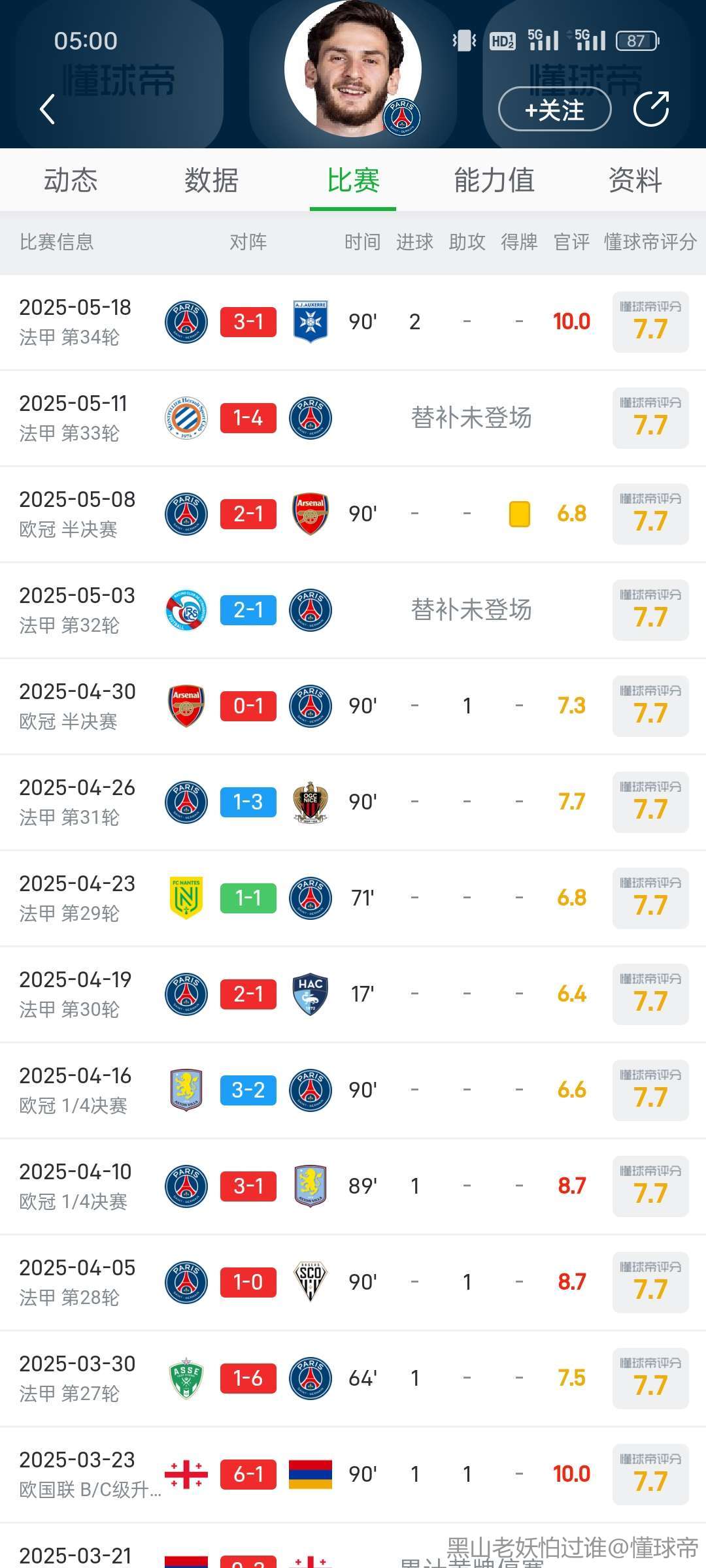Tap the yellow card in Arsenal match
Image resolution: width=706 pixels, height=1568 pixels.
(519, 514)
